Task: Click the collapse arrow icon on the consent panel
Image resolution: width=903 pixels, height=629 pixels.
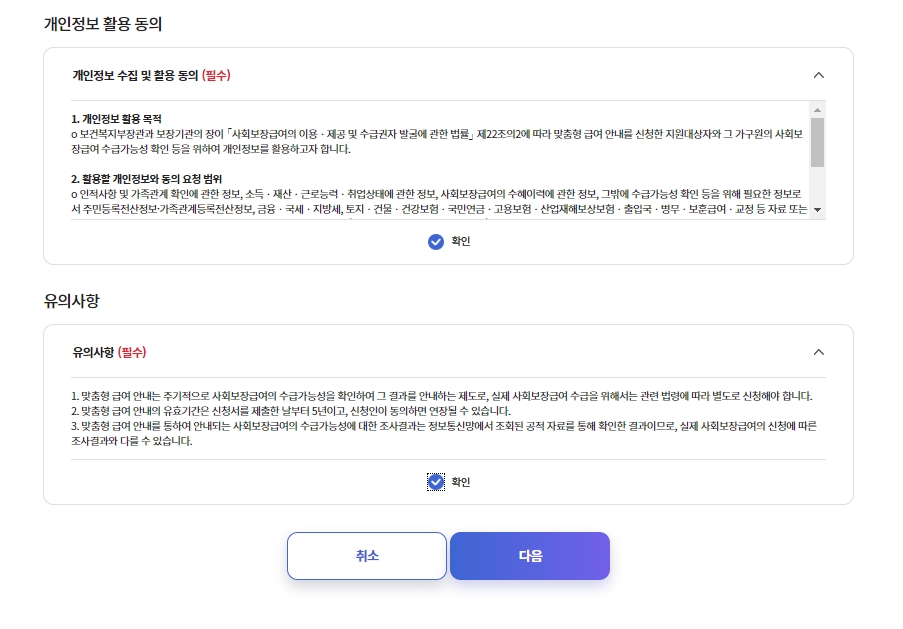Action: click(x=819, y=75)
